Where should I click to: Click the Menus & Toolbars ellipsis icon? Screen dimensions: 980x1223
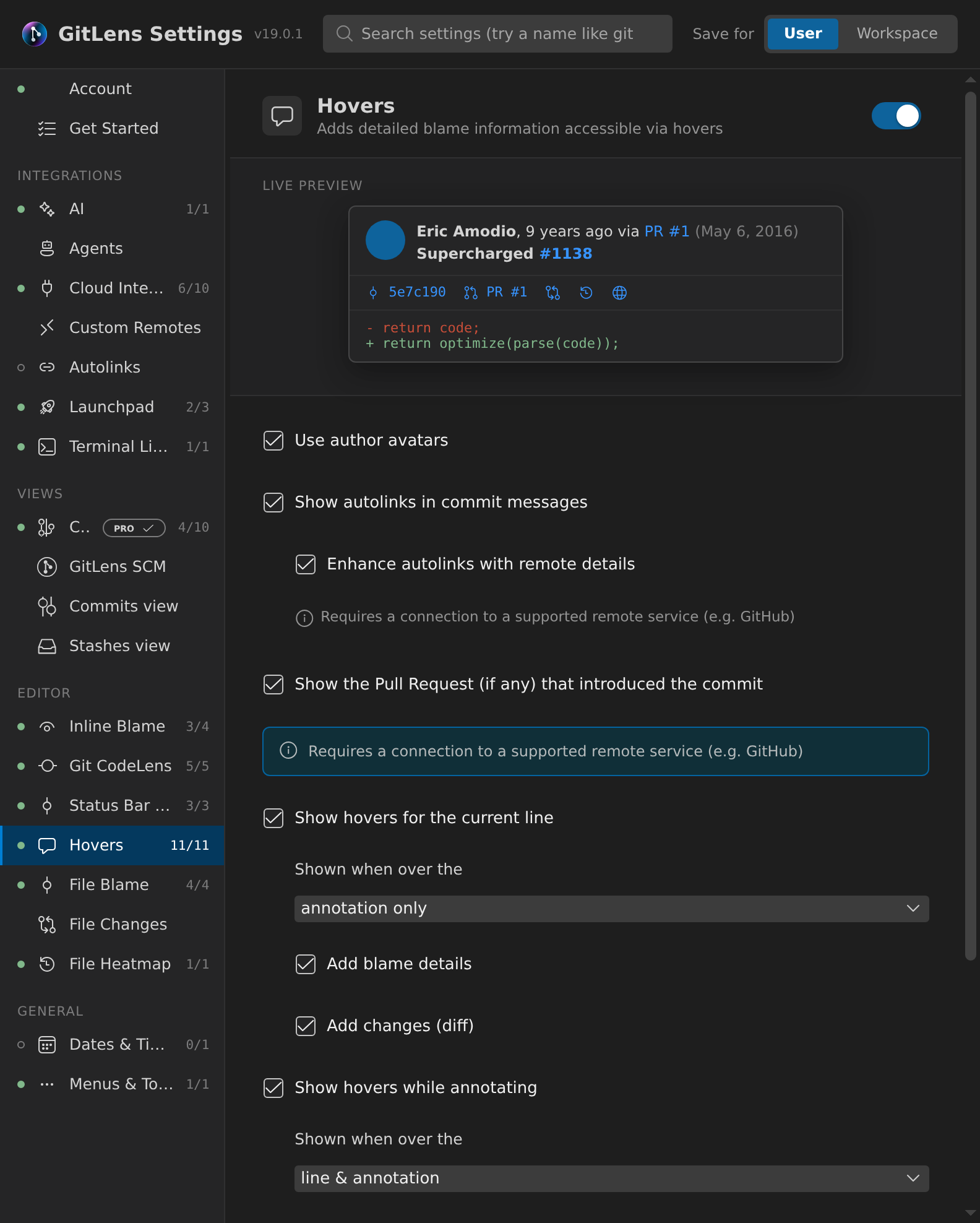pyautogui.click(x=47, y=1084)
